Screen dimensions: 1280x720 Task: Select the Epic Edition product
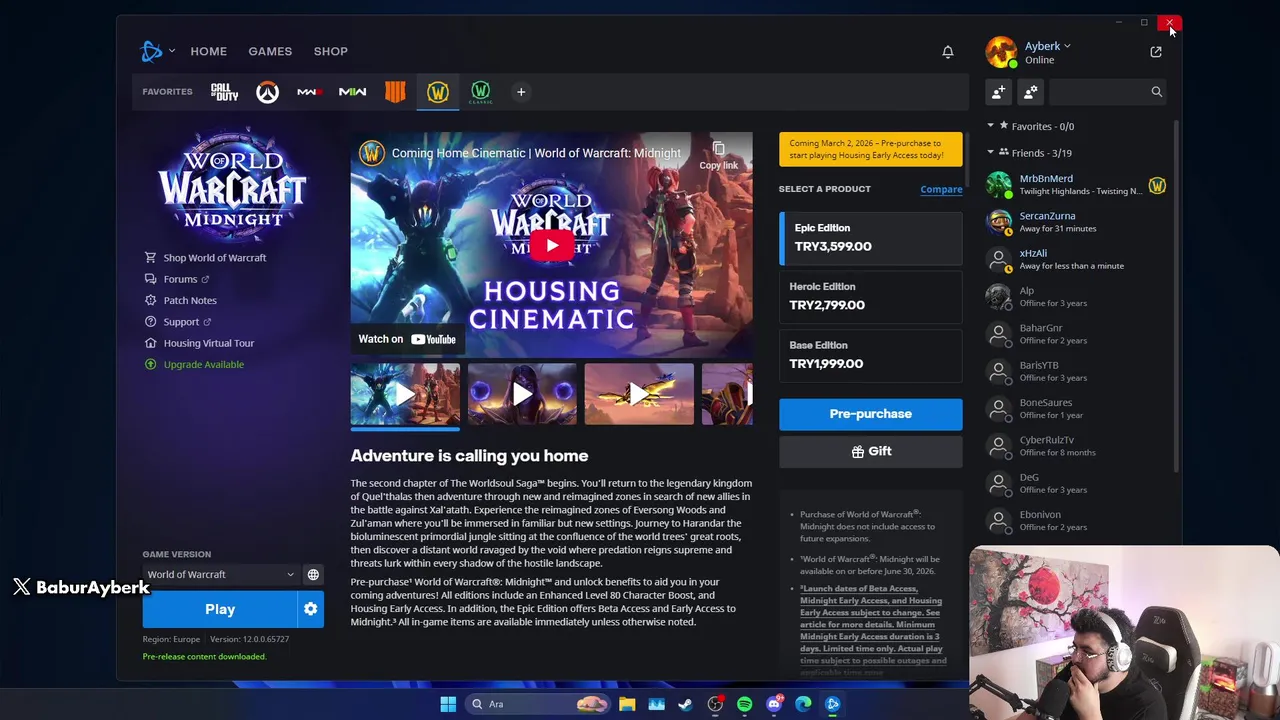870,238
